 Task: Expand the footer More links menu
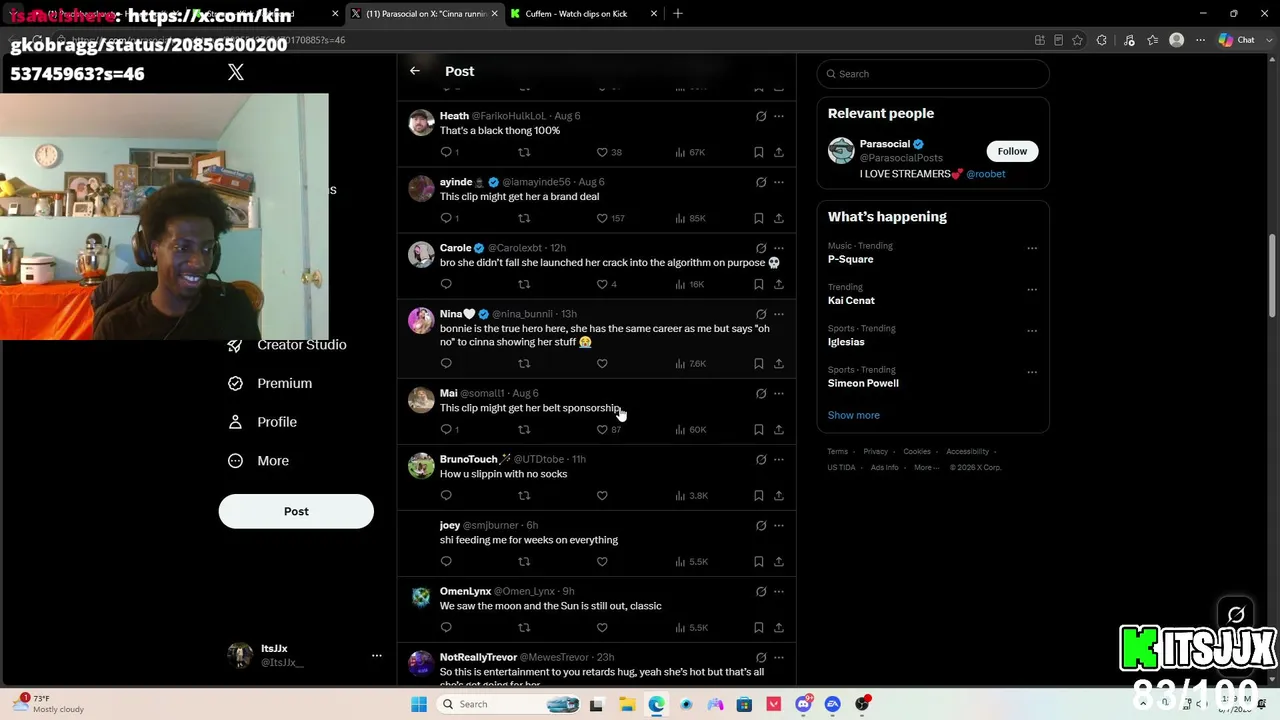tap(924, 467)
